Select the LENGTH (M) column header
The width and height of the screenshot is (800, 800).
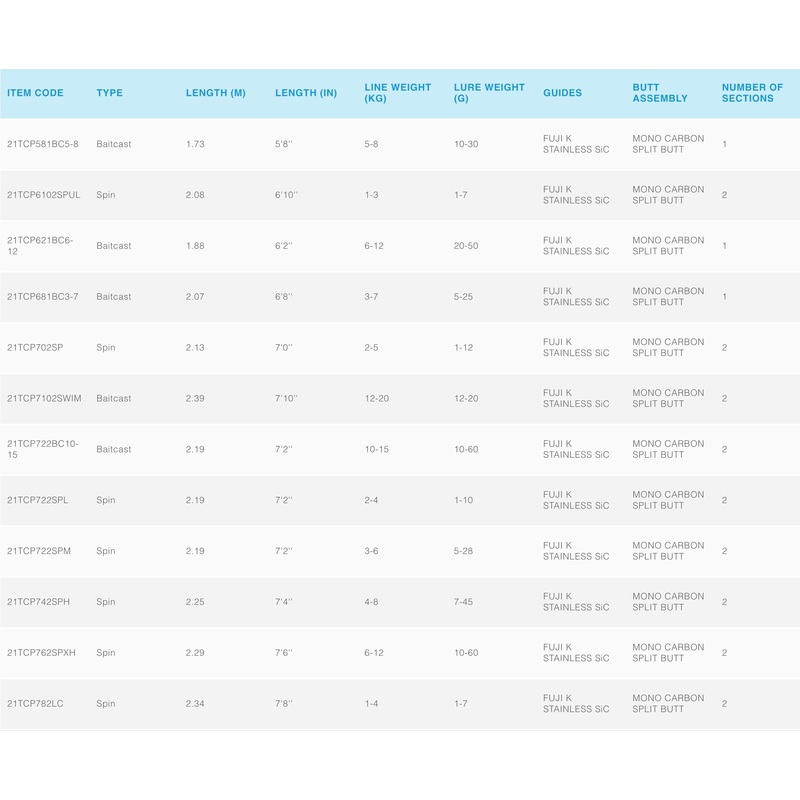[x=215, y=93]
